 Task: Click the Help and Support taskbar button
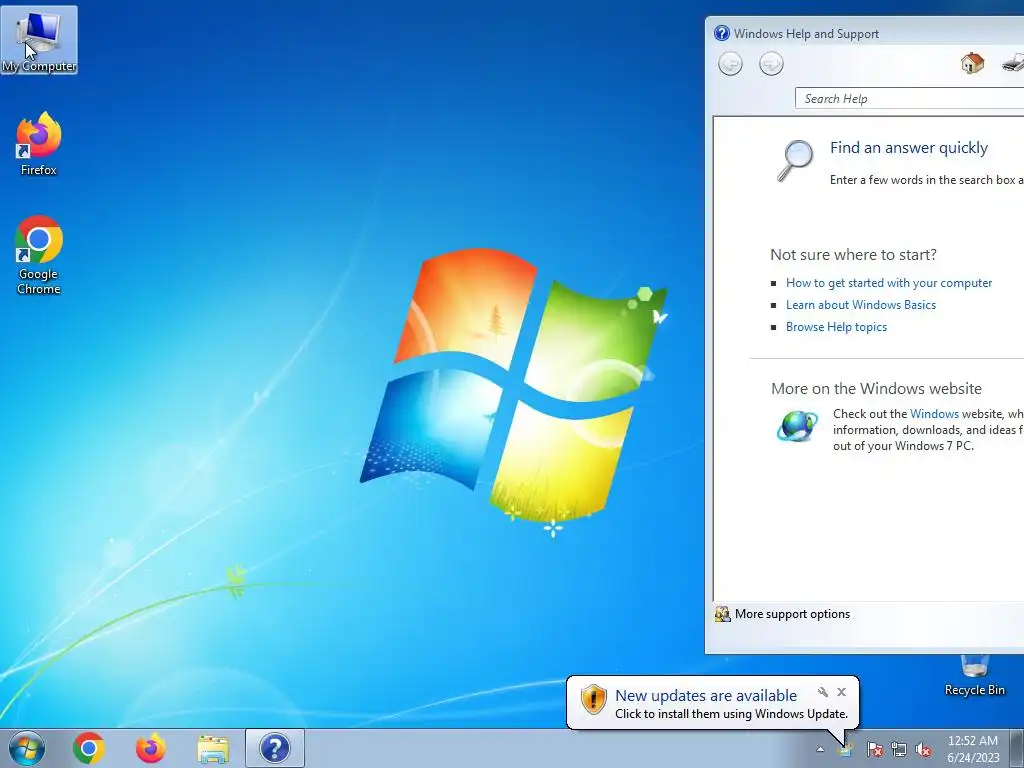(x=275, y=748)
